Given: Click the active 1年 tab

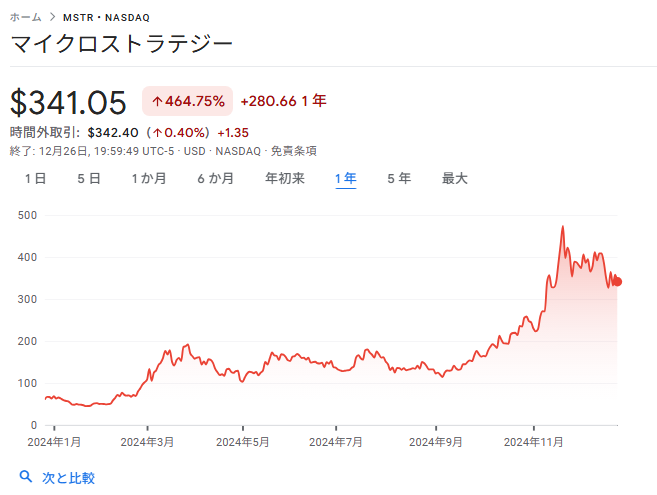Looking at the screenshot, I should [x=345, y=178].
